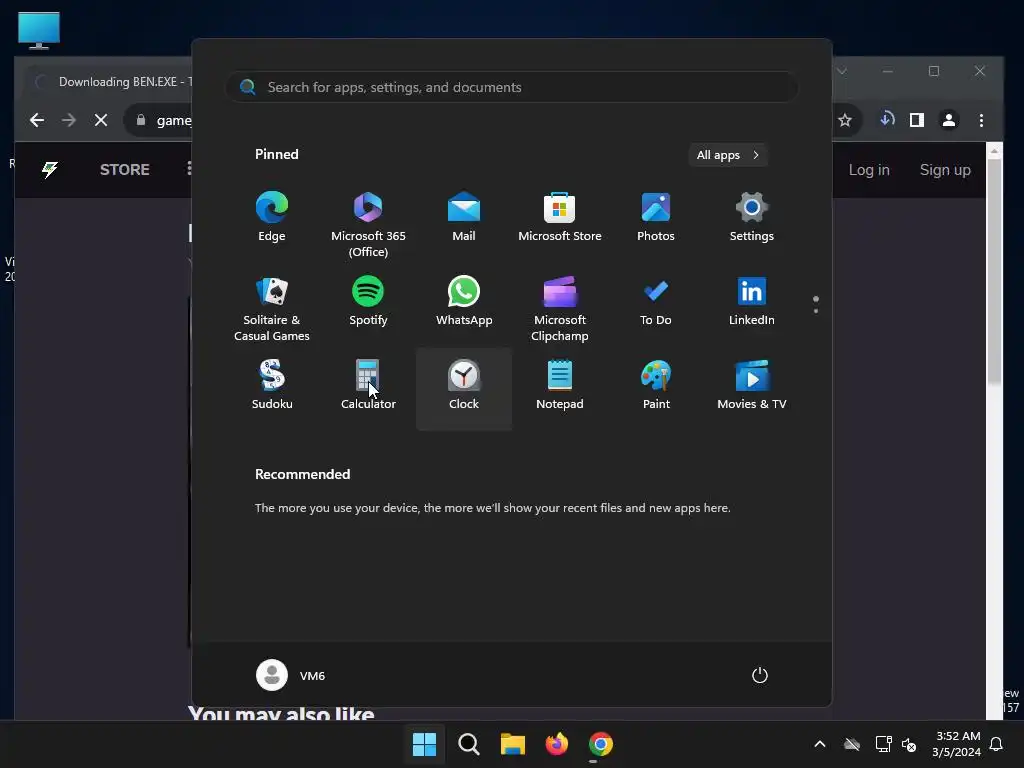Open network status tray icon

pyautogui.click(x=883, y=744)
